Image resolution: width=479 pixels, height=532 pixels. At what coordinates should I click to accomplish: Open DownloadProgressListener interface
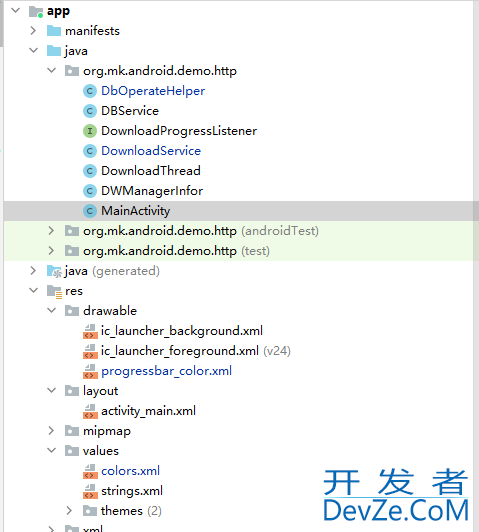pos(179,131)
